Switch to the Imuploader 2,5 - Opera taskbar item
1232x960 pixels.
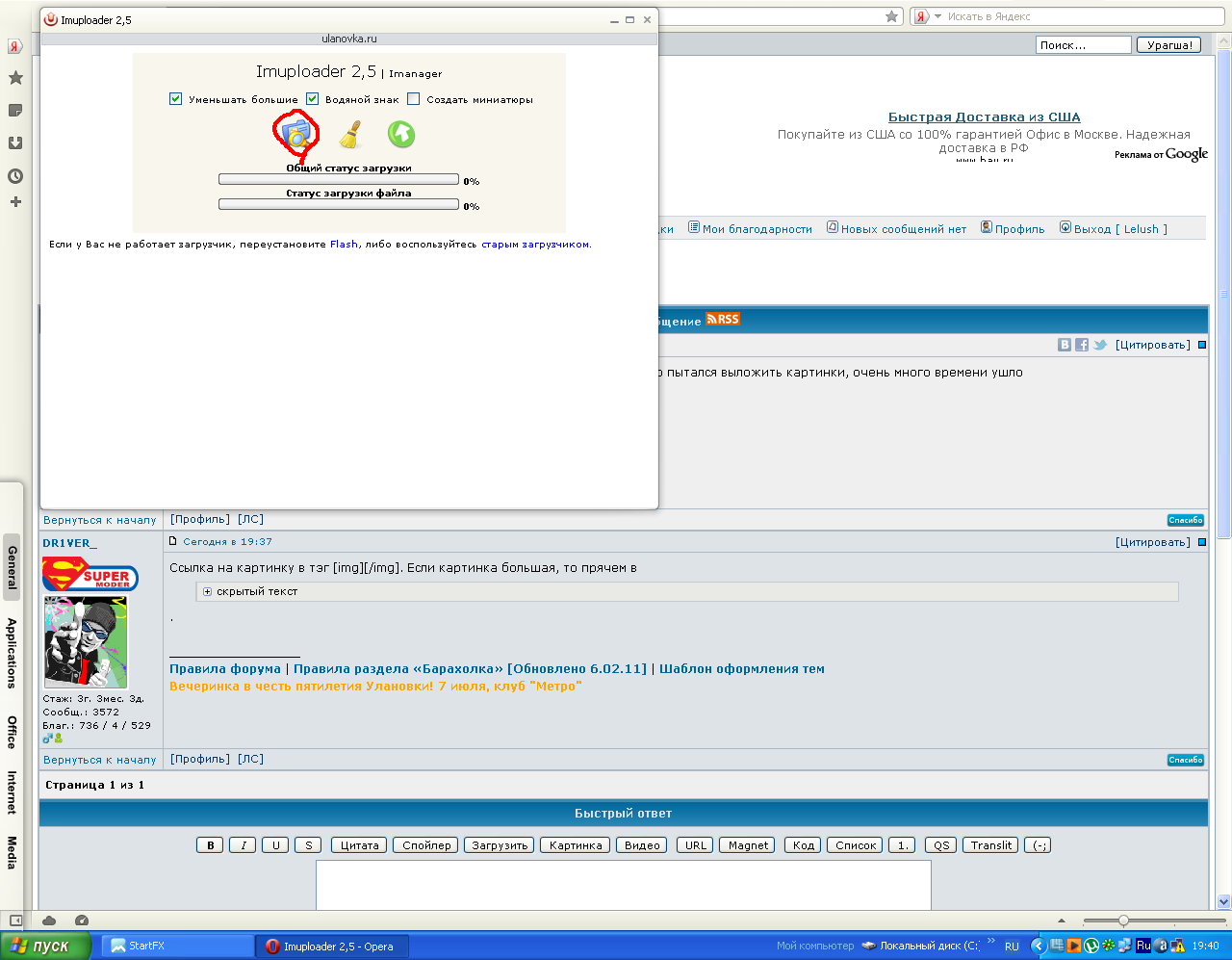(x=332, y=947)
